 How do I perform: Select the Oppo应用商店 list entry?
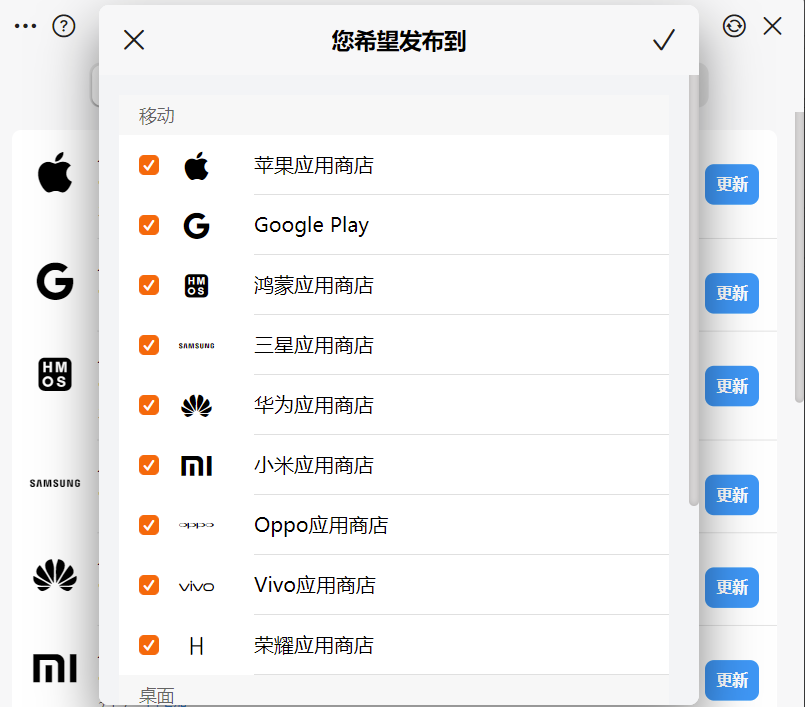click(x=394, y=525)
